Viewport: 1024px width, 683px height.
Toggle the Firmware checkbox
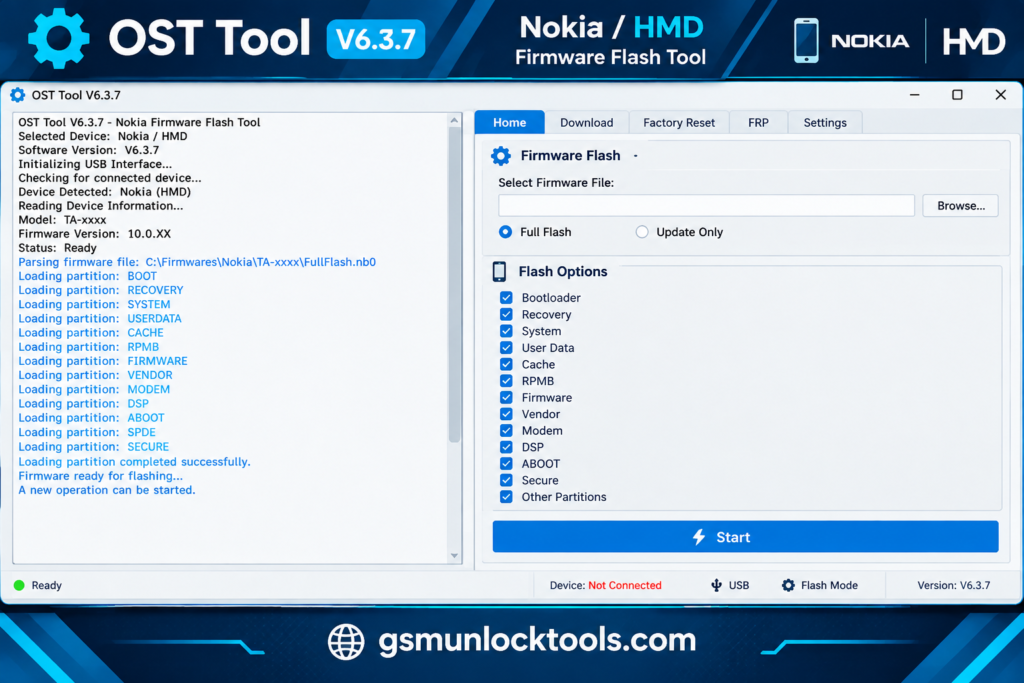506,397
